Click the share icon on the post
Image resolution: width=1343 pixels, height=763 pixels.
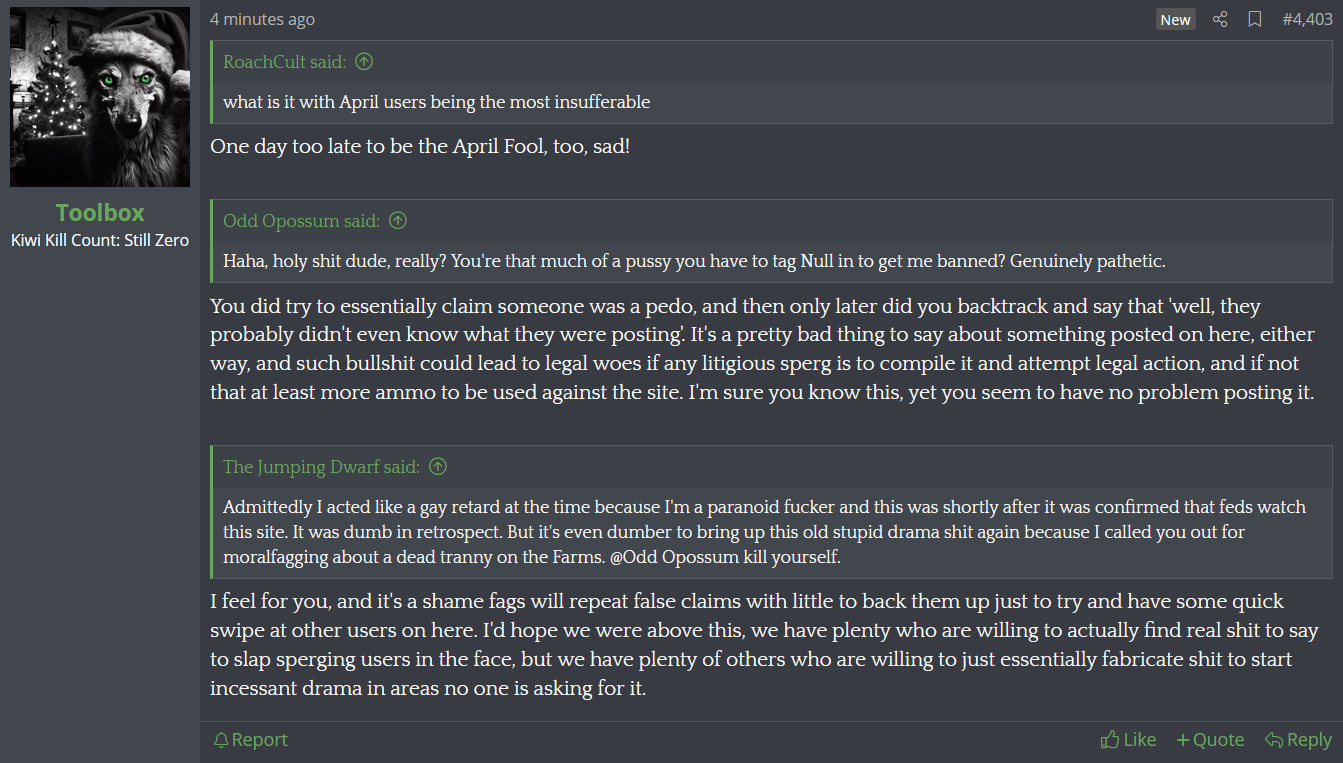click(1220, 20)
